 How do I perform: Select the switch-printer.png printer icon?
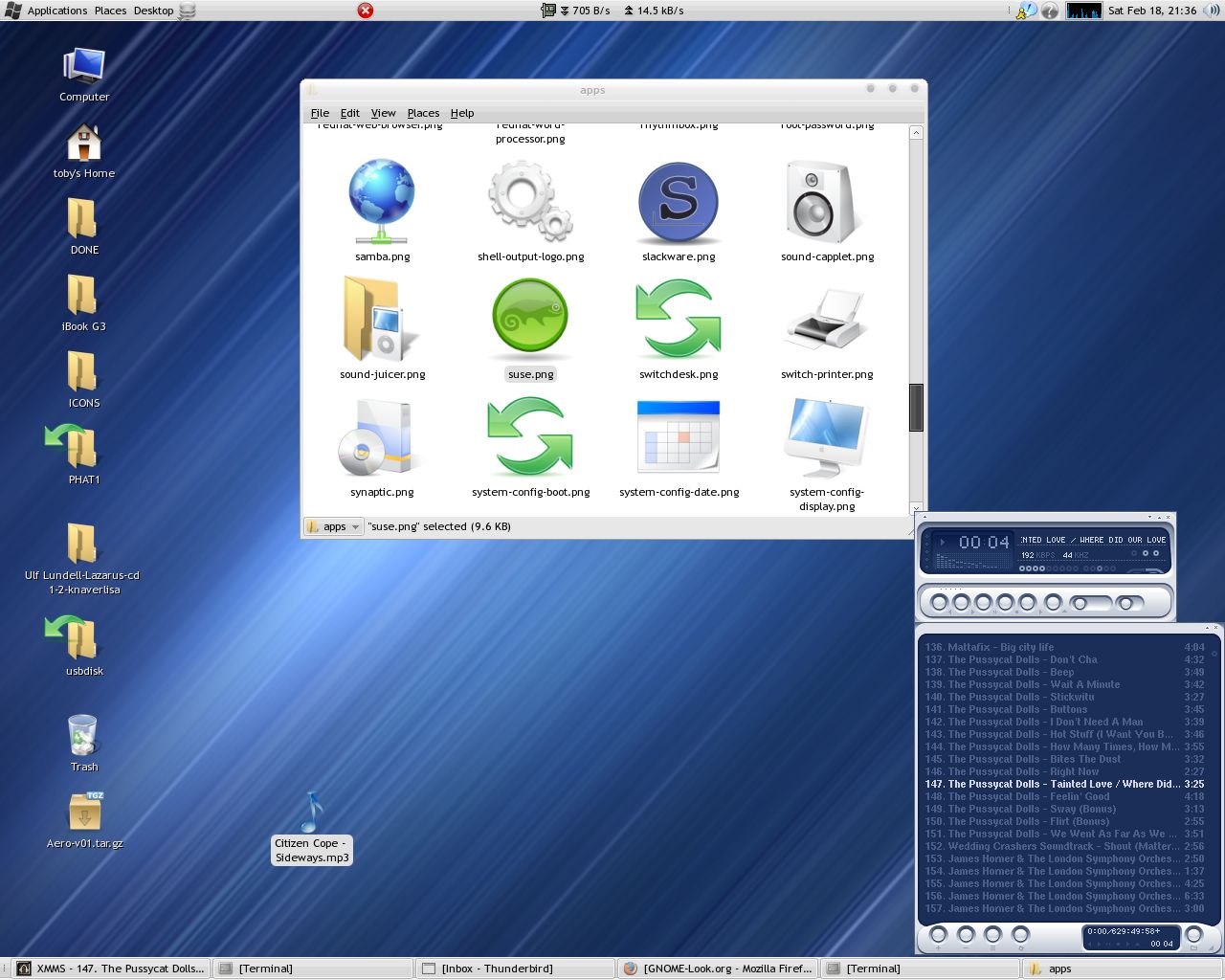click(827, 320)
